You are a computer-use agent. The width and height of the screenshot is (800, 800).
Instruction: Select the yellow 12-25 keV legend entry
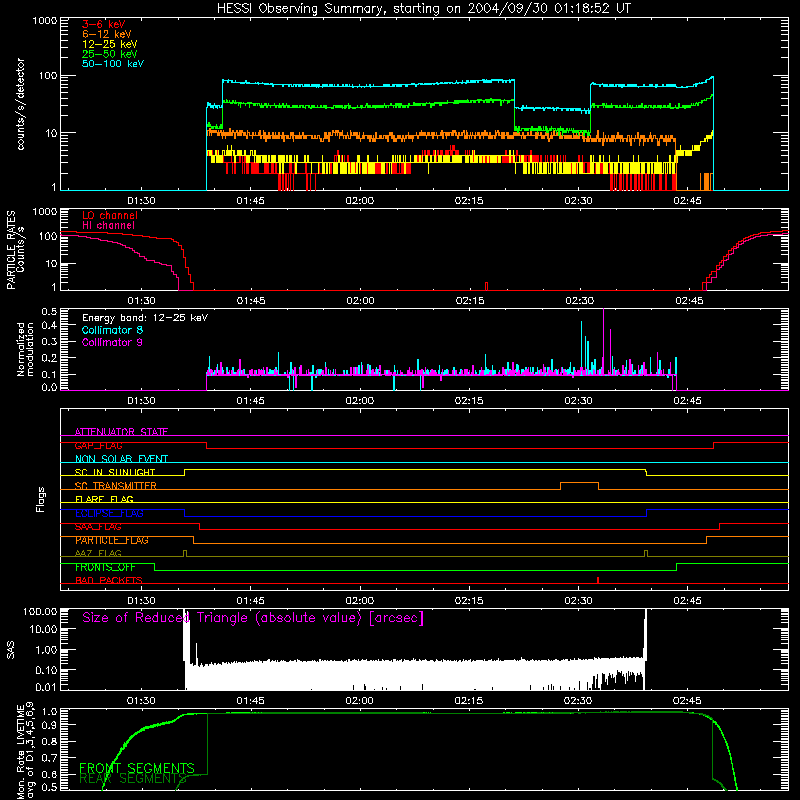click(x=110, y=44)
